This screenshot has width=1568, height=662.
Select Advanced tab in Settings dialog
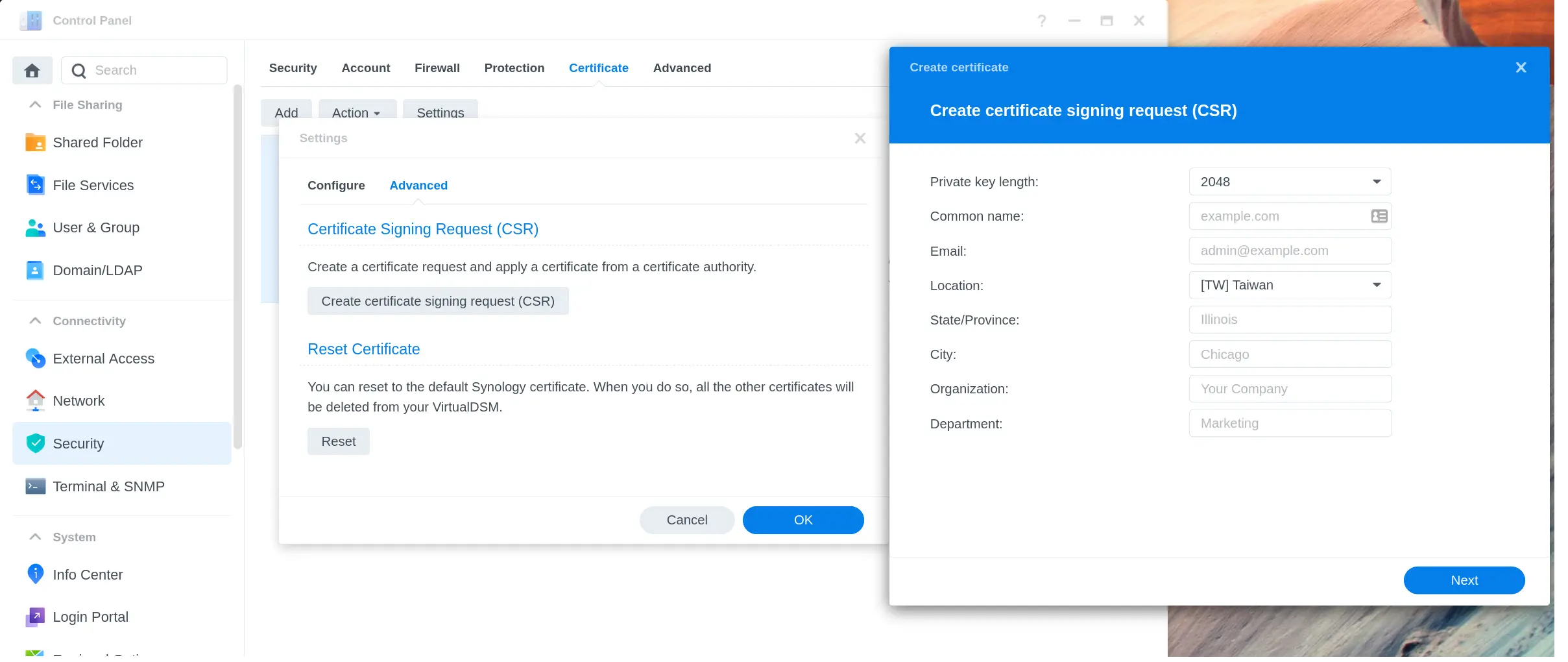pos(418,186)
